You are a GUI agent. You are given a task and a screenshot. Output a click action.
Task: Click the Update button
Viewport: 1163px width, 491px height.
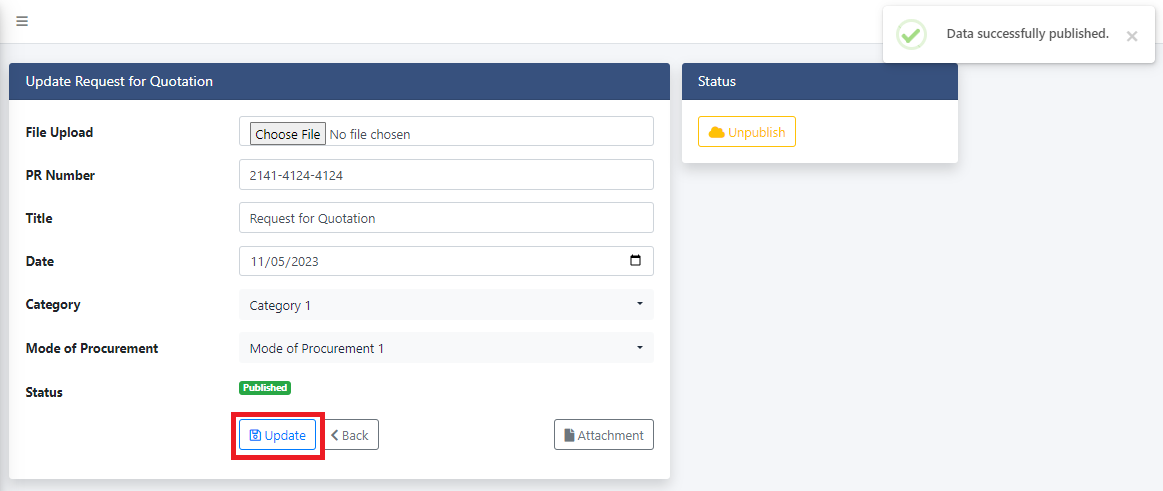(x=277, y=435)
